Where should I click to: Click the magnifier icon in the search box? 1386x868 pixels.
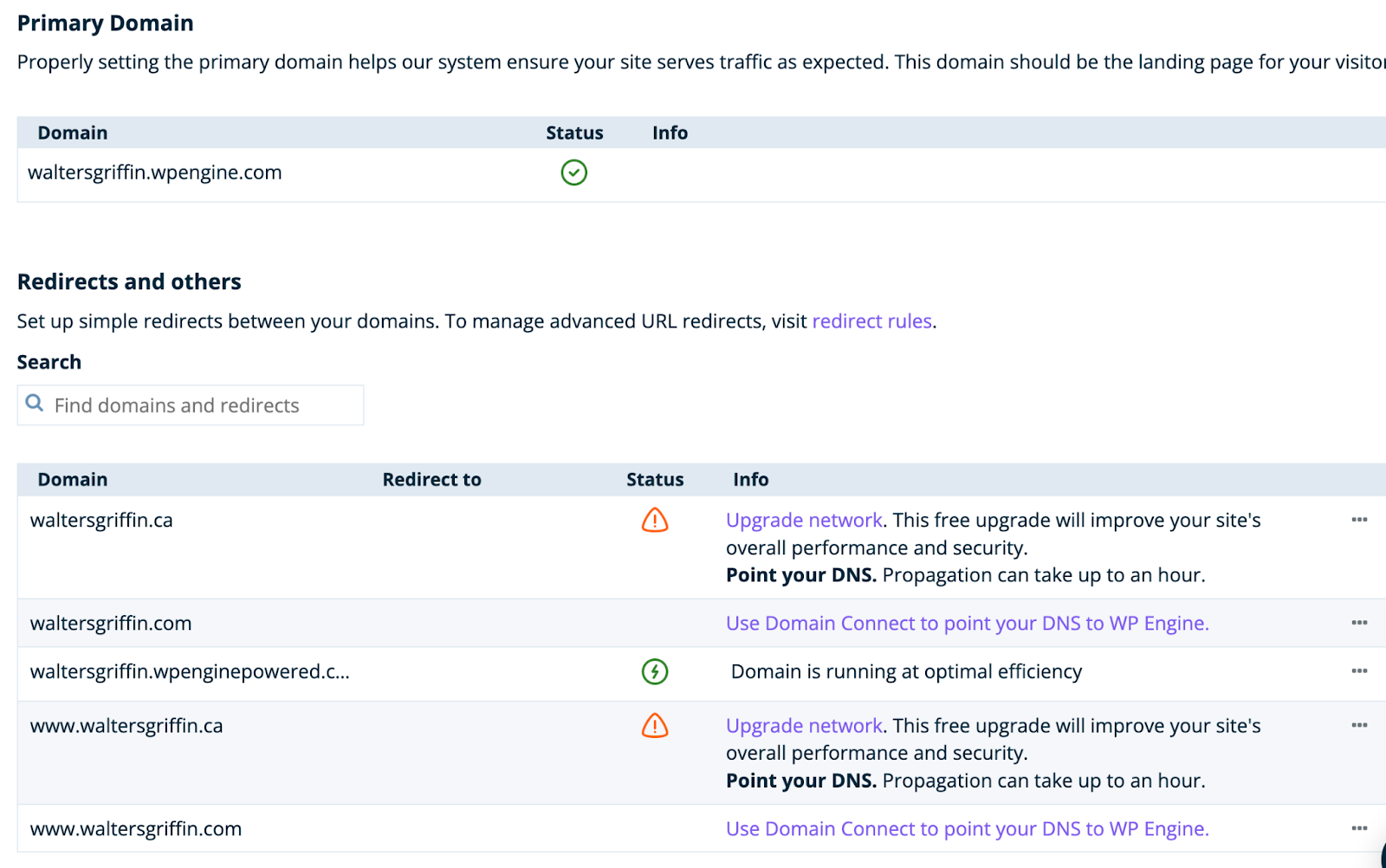click(x=35, y=403)
